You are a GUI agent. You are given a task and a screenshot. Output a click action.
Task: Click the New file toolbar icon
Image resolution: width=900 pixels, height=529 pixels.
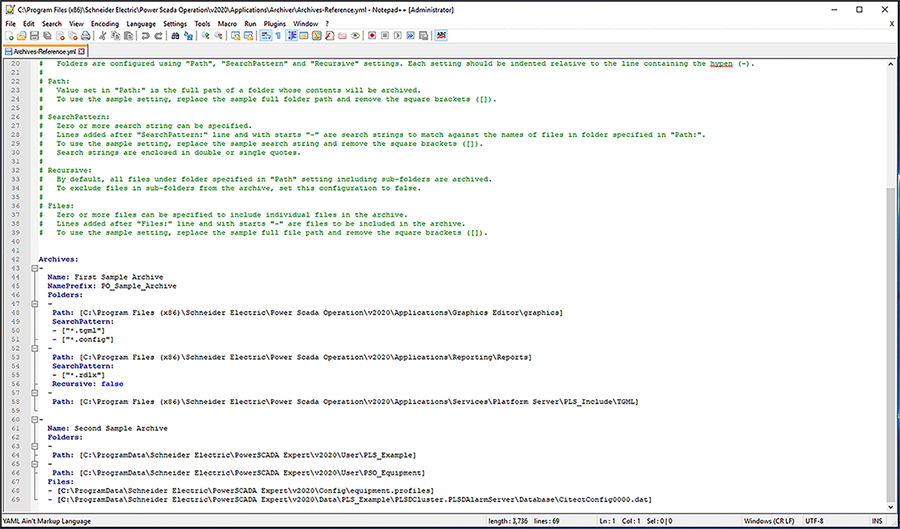pos(8,35)
